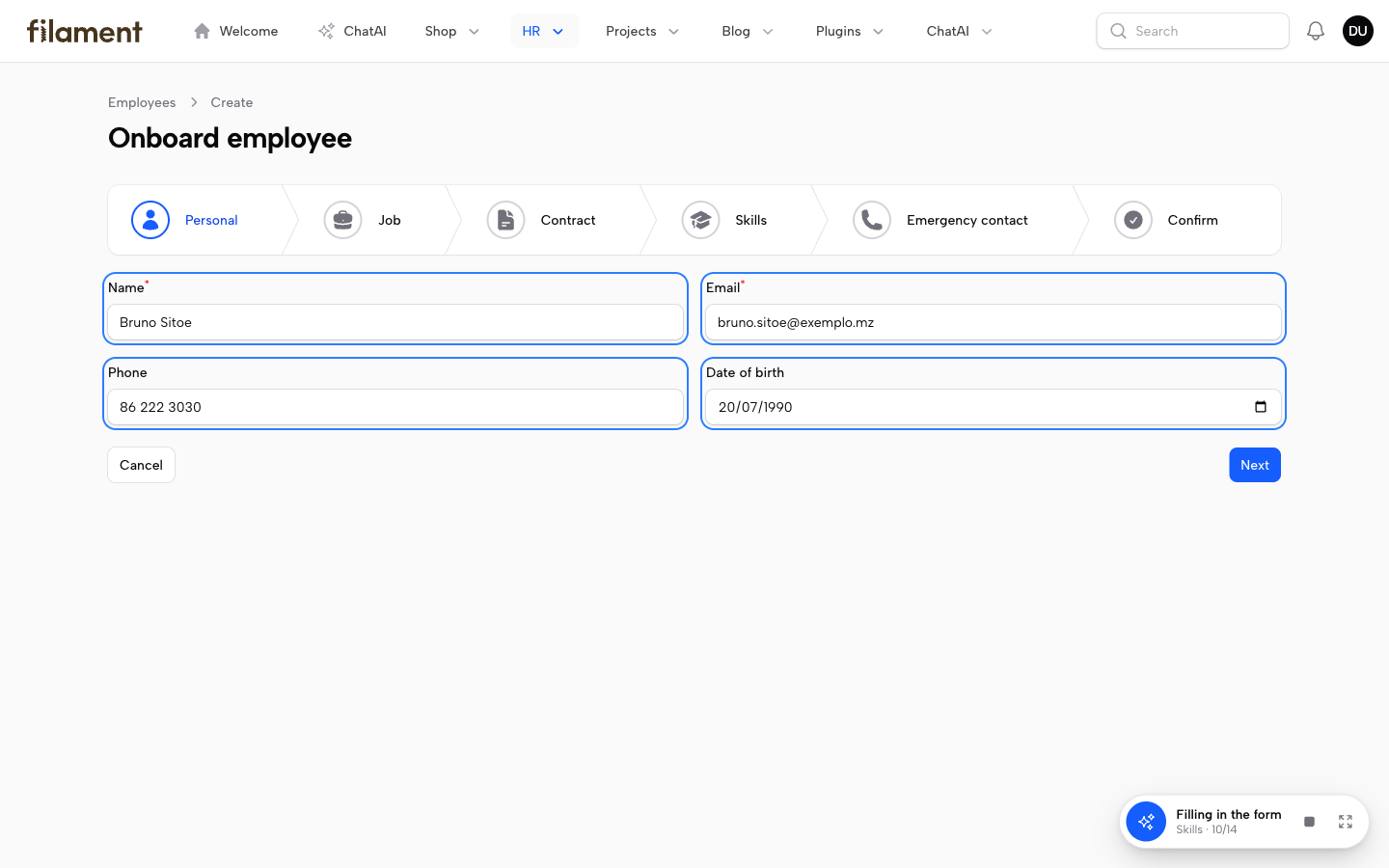Click the search magnifier icon
Screen dimensions: 1389x868
click(1118, 31)
